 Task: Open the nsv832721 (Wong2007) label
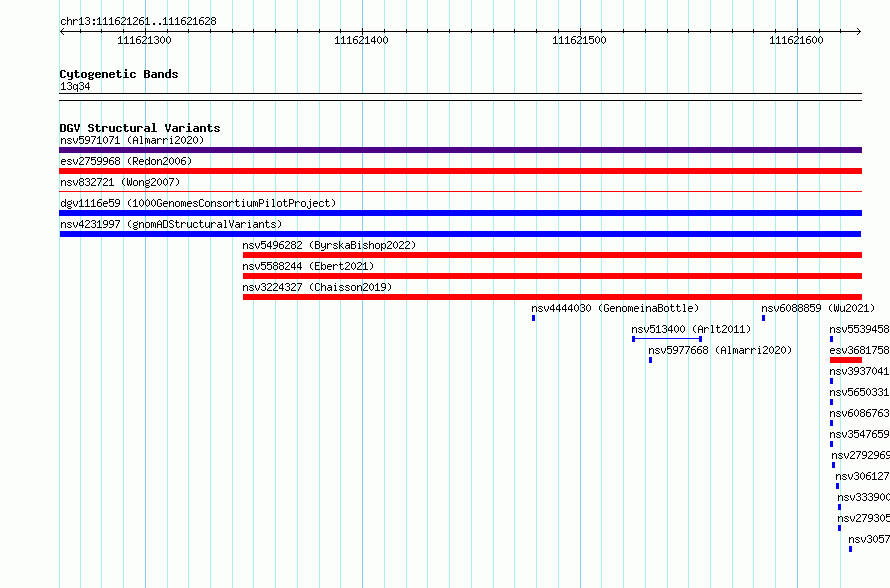pyautogui.click(x=120, y=182)
